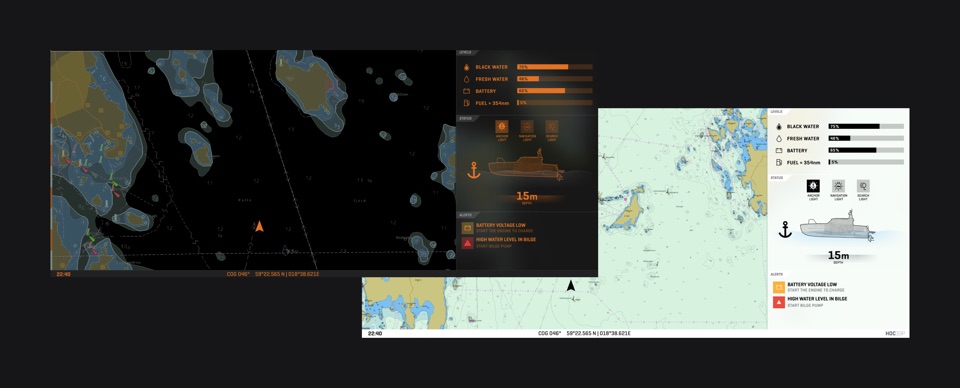This screenshot has height=388, width=960.
Task: Click the black anchor icon in the light screen
Action: (x=785, y=229)
